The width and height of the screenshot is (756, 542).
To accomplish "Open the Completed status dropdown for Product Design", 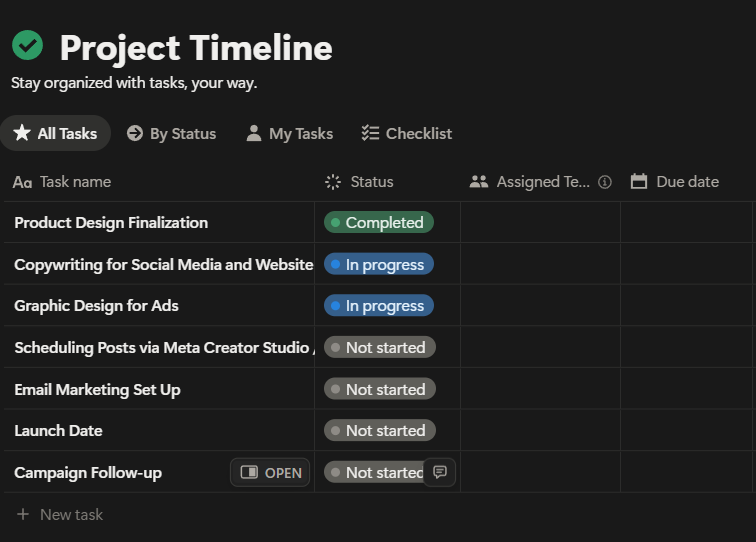I will point(378,222).
